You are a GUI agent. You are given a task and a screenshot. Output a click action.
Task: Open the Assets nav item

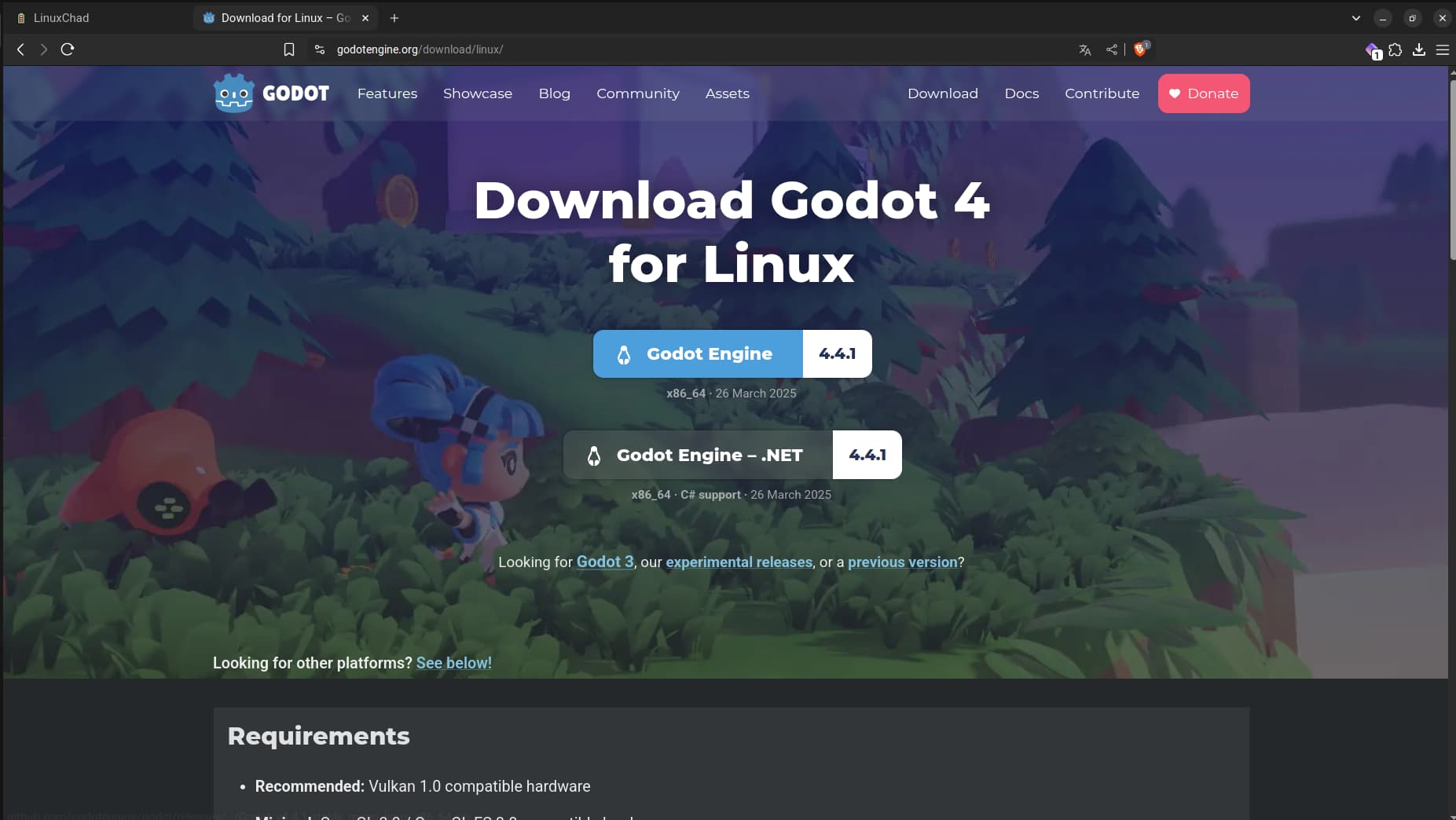pos(728,93)
